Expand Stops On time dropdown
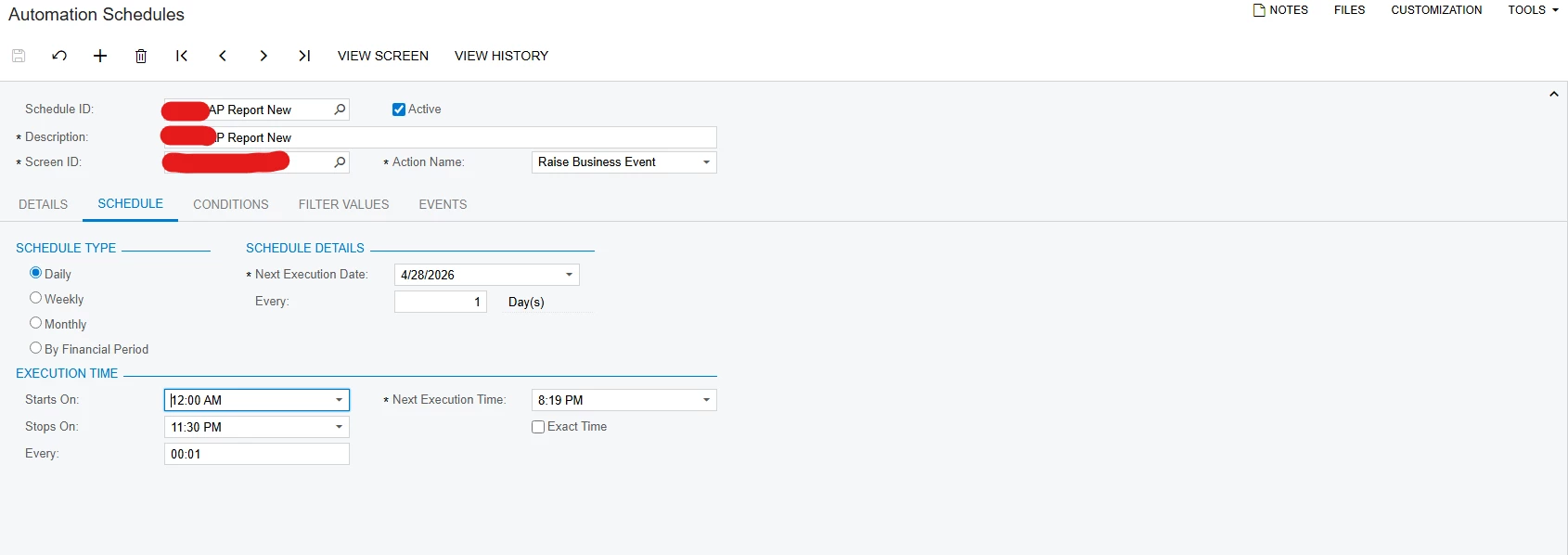 pyautogui.click(x=340, y=427)
